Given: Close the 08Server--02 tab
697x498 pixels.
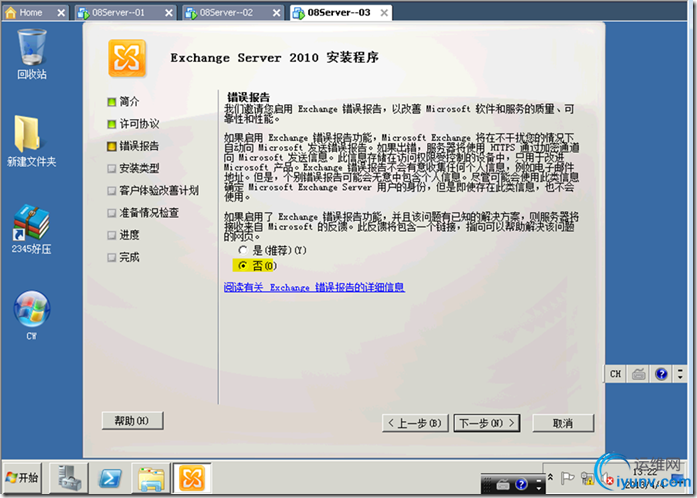Looking at the screenshot, I should 276,13.
